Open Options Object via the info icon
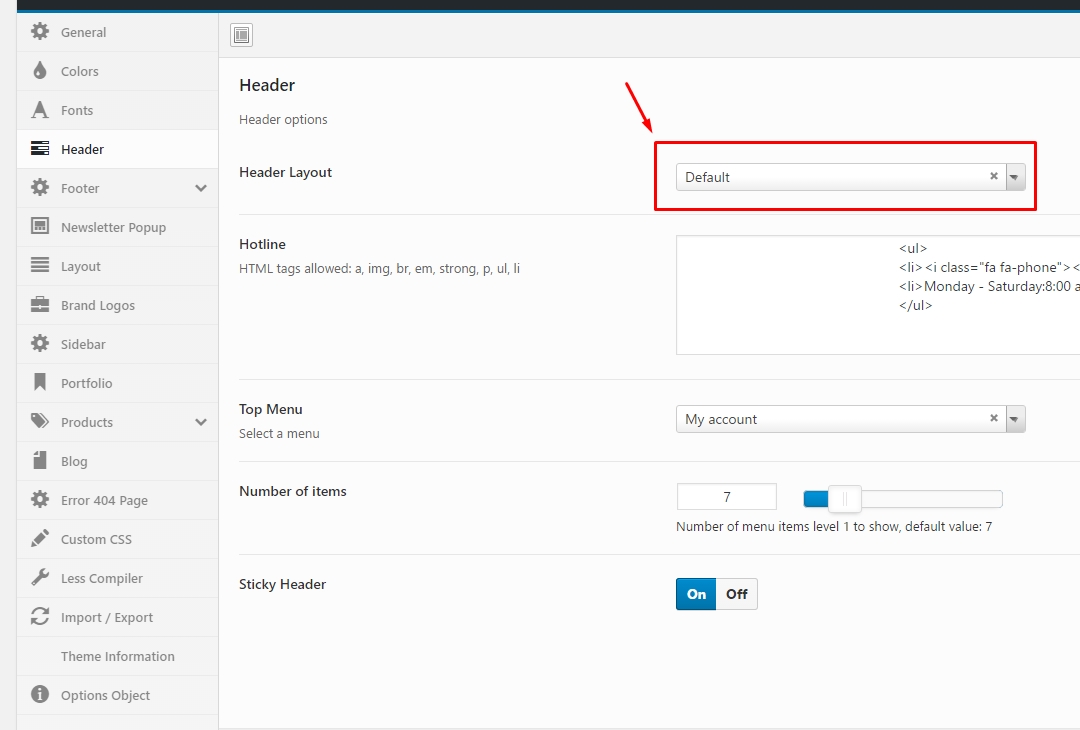 click(x=39, y=695)
